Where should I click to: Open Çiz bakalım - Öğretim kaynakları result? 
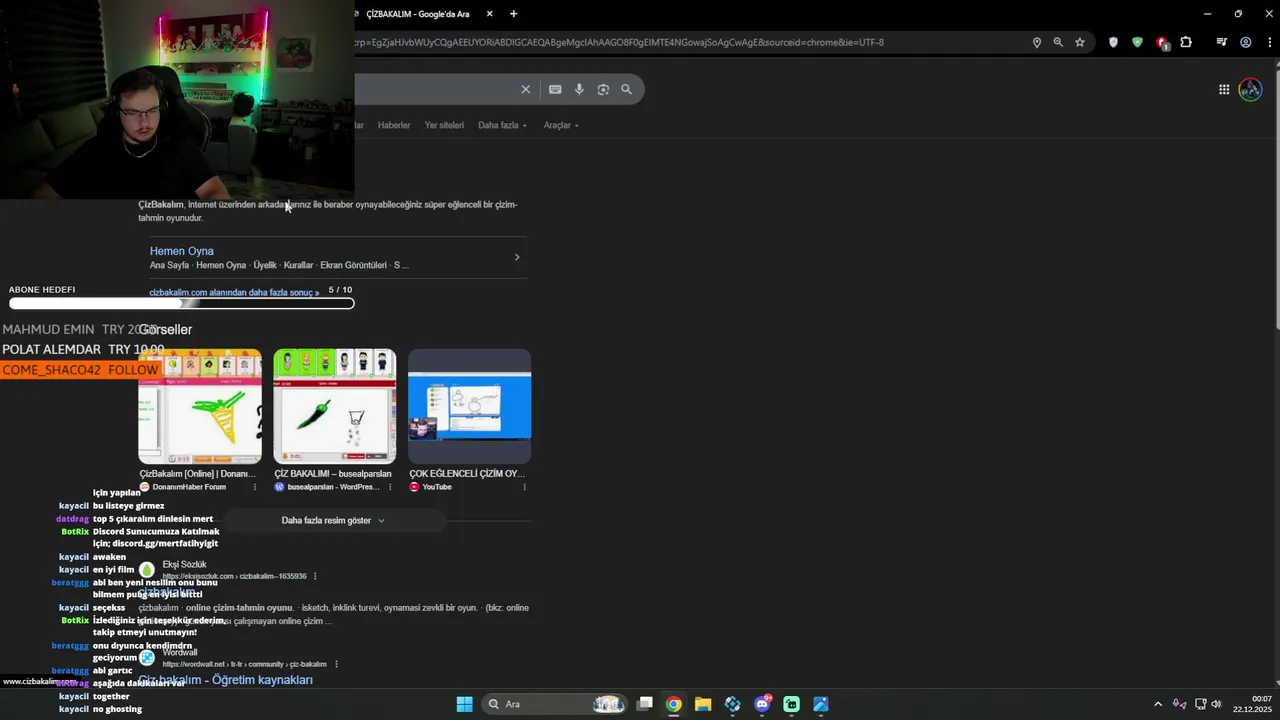point(225,680)
